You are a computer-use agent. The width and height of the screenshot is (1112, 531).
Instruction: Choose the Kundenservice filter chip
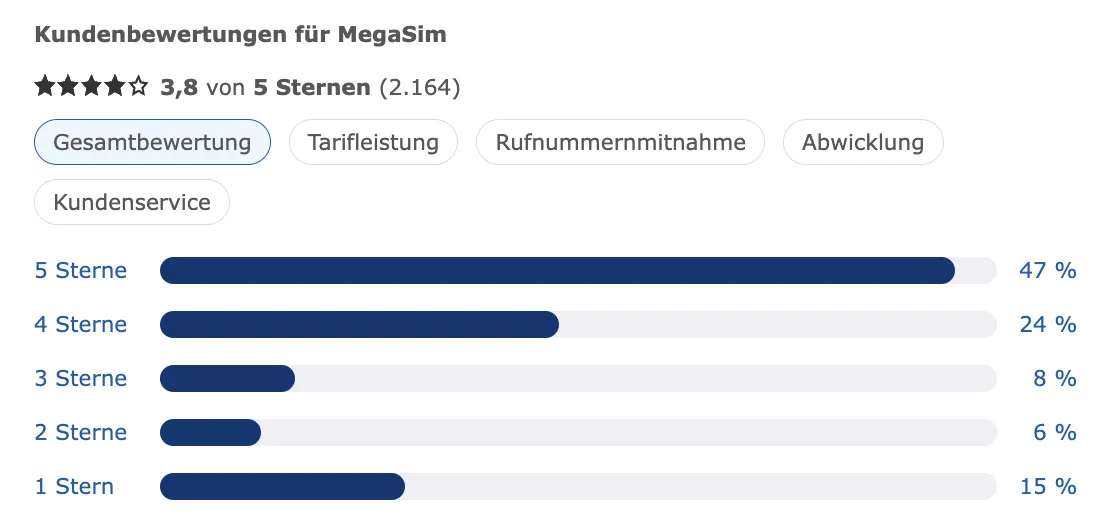[132, 202]
